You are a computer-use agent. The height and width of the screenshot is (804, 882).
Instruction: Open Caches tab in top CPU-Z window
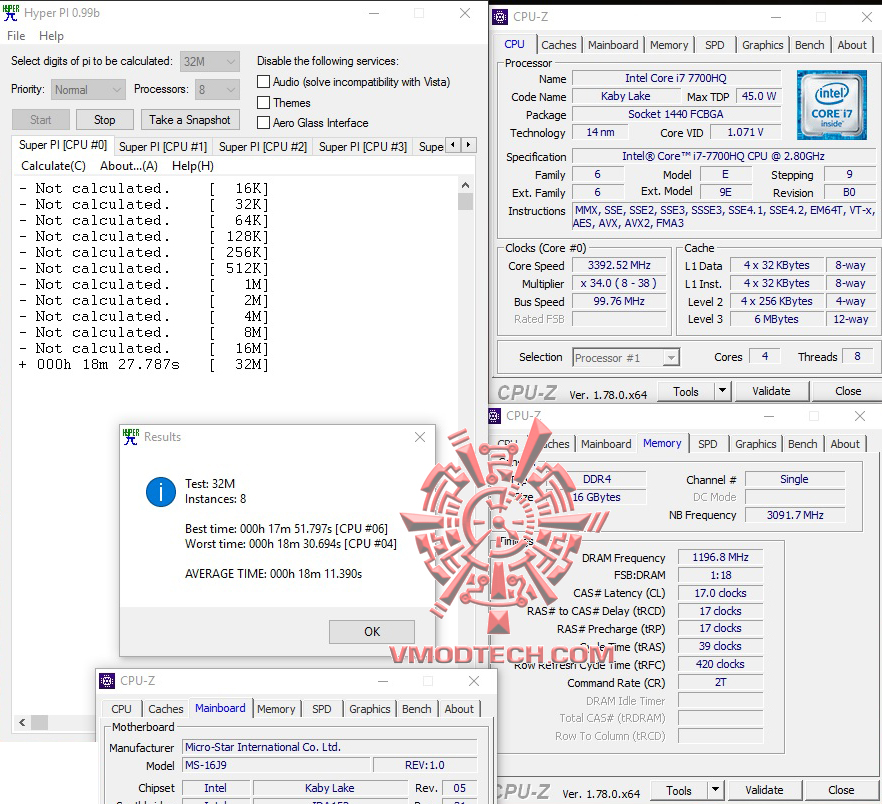[559, 45]
